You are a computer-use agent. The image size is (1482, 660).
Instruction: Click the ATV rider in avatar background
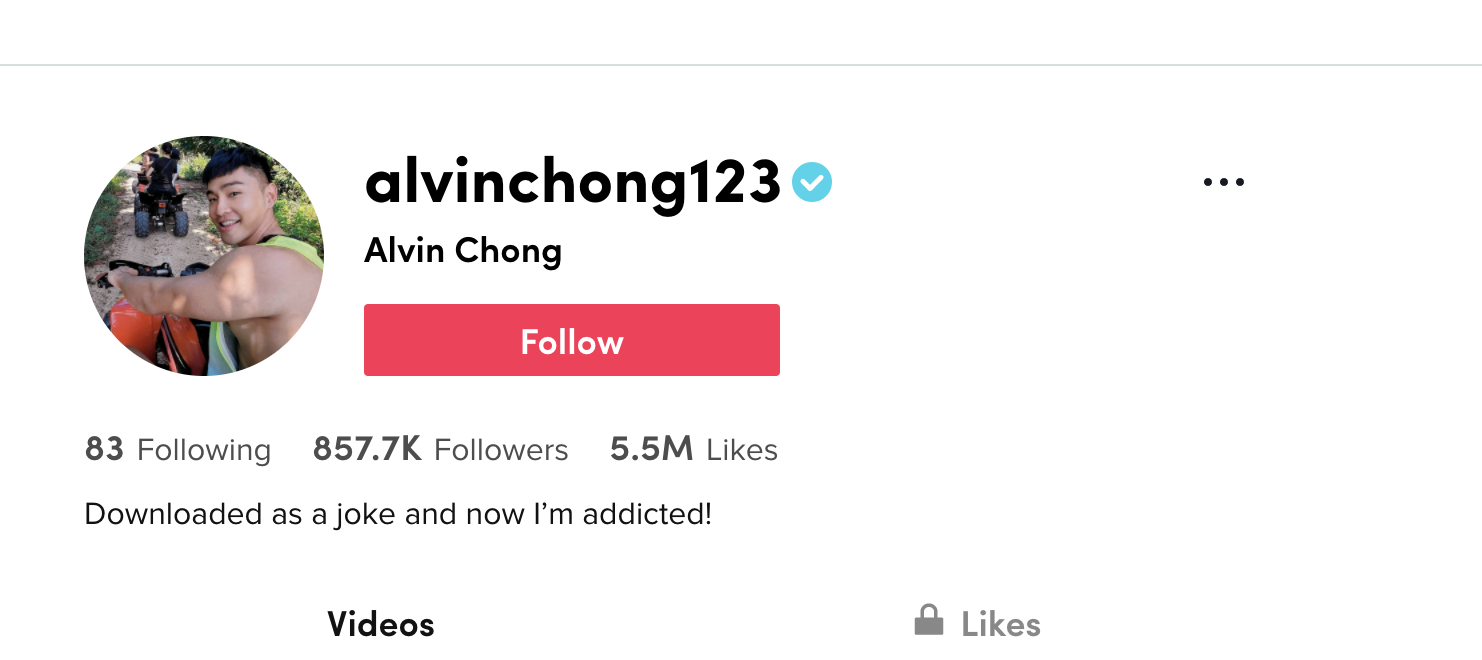click(160, 190)
